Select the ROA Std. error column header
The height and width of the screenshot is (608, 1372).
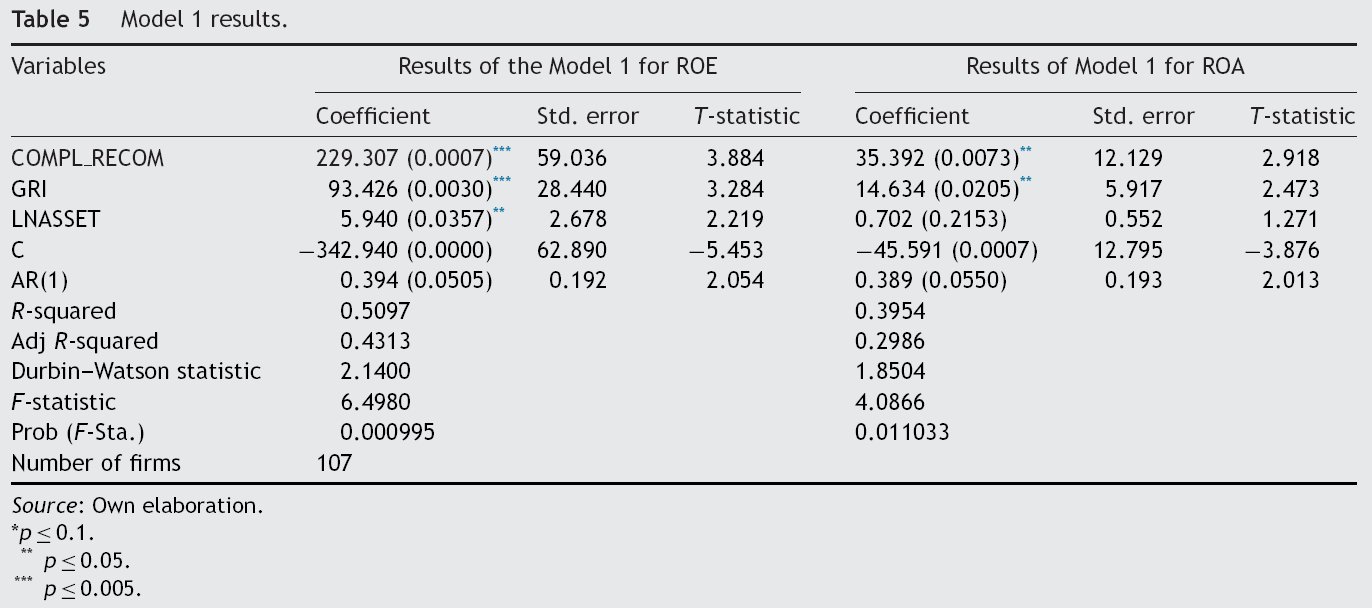pyautogui.click(x=1143, y=116)
